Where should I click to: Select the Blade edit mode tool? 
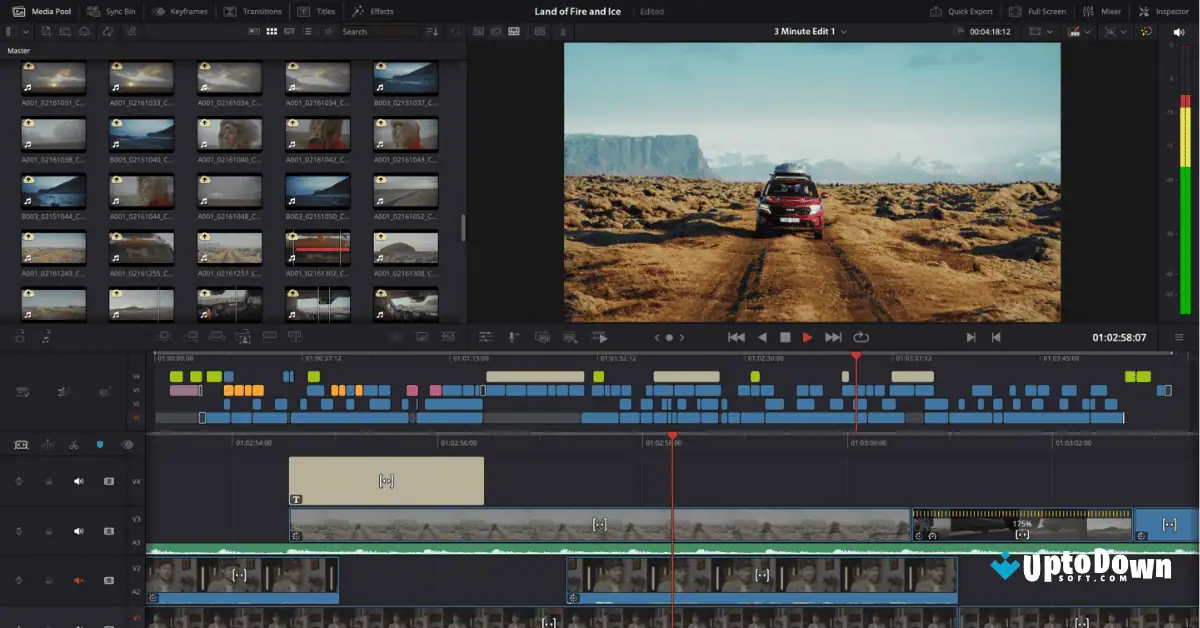[x=74, y=445]
